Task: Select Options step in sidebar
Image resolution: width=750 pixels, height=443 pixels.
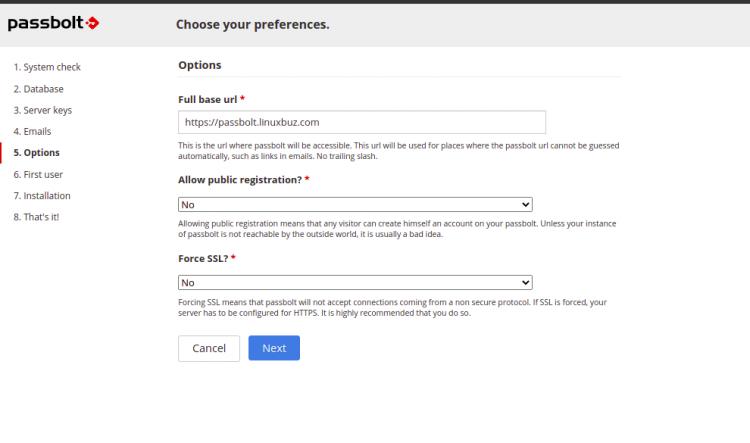Action: pos(36,153)
